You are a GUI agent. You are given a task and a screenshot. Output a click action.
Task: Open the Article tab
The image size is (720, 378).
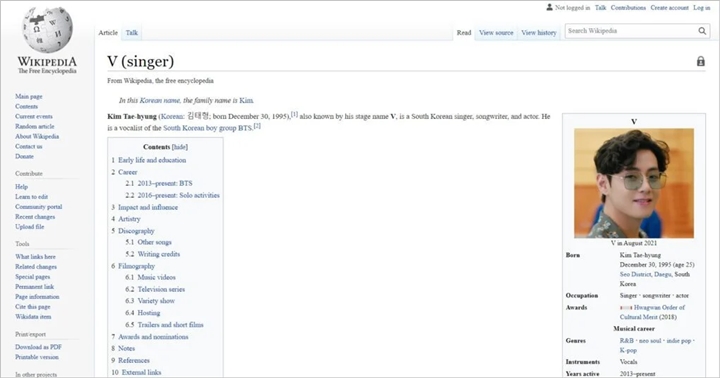pyautogui.click(x=108, y=33)
